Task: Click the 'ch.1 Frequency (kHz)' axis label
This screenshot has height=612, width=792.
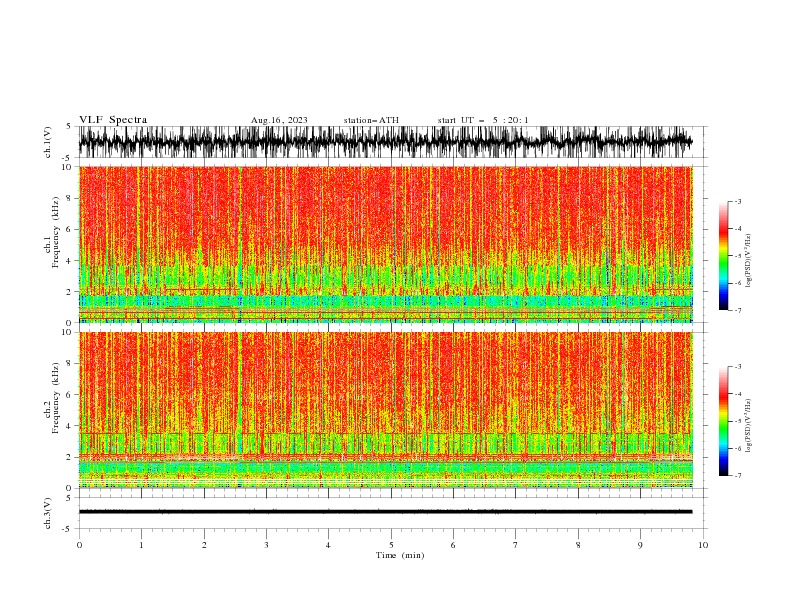Action: tap(52, 233)
